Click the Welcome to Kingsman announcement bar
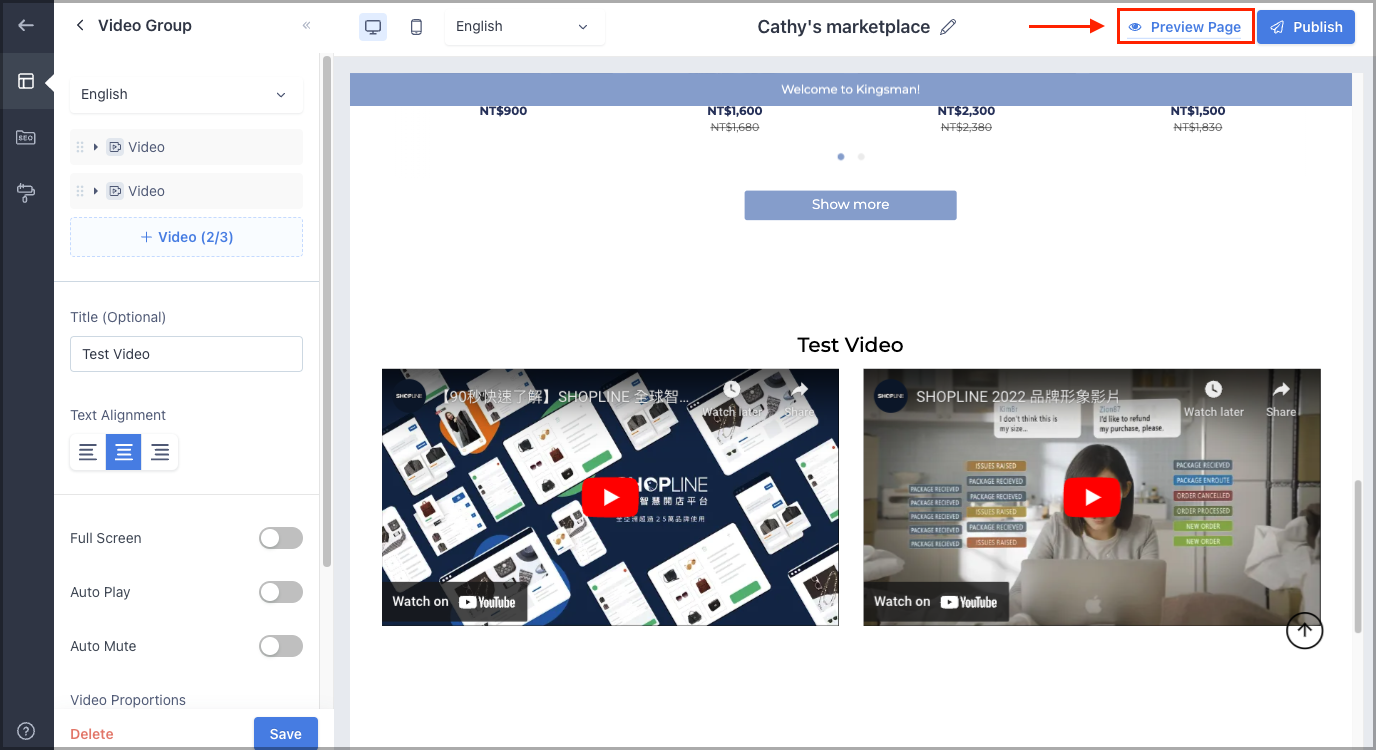1376x750 pixels. 850,89
